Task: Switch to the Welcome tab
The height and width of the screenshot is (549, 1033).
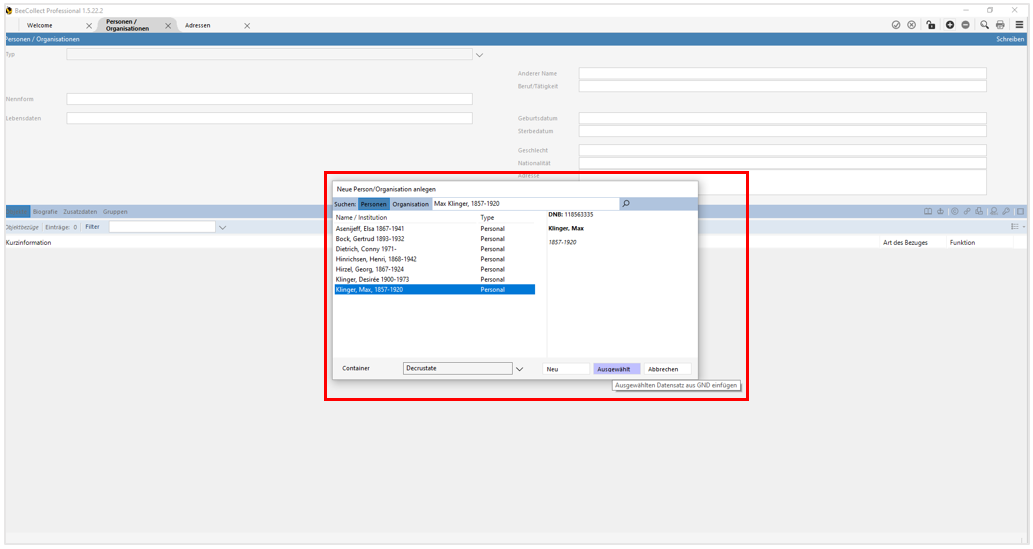Action: [40, 25]
